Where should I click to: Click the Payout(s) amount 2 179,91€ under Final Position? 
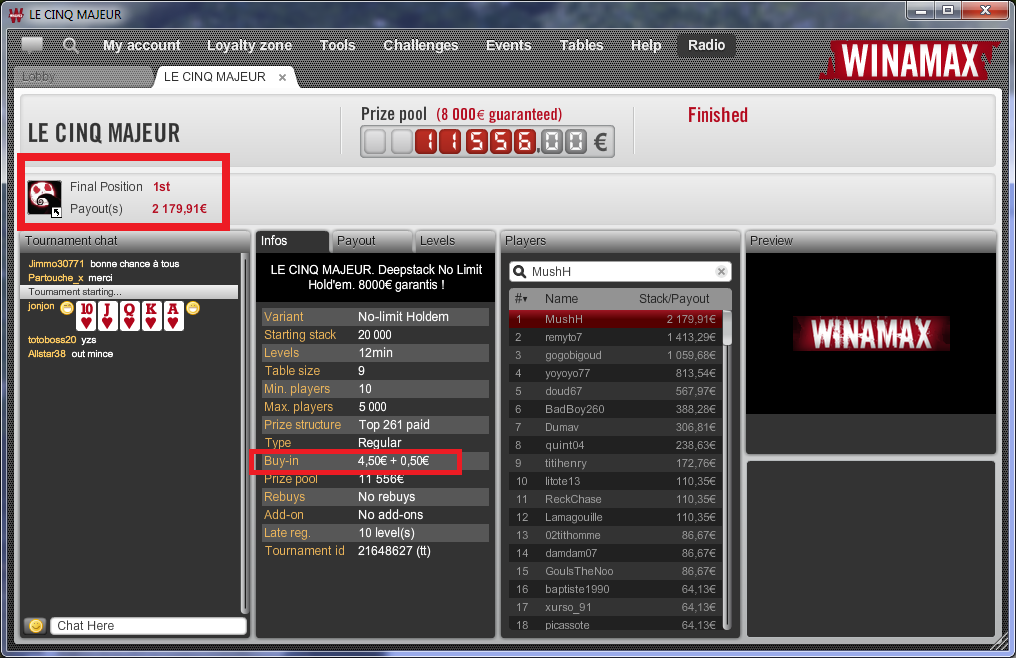coord(179,209)
